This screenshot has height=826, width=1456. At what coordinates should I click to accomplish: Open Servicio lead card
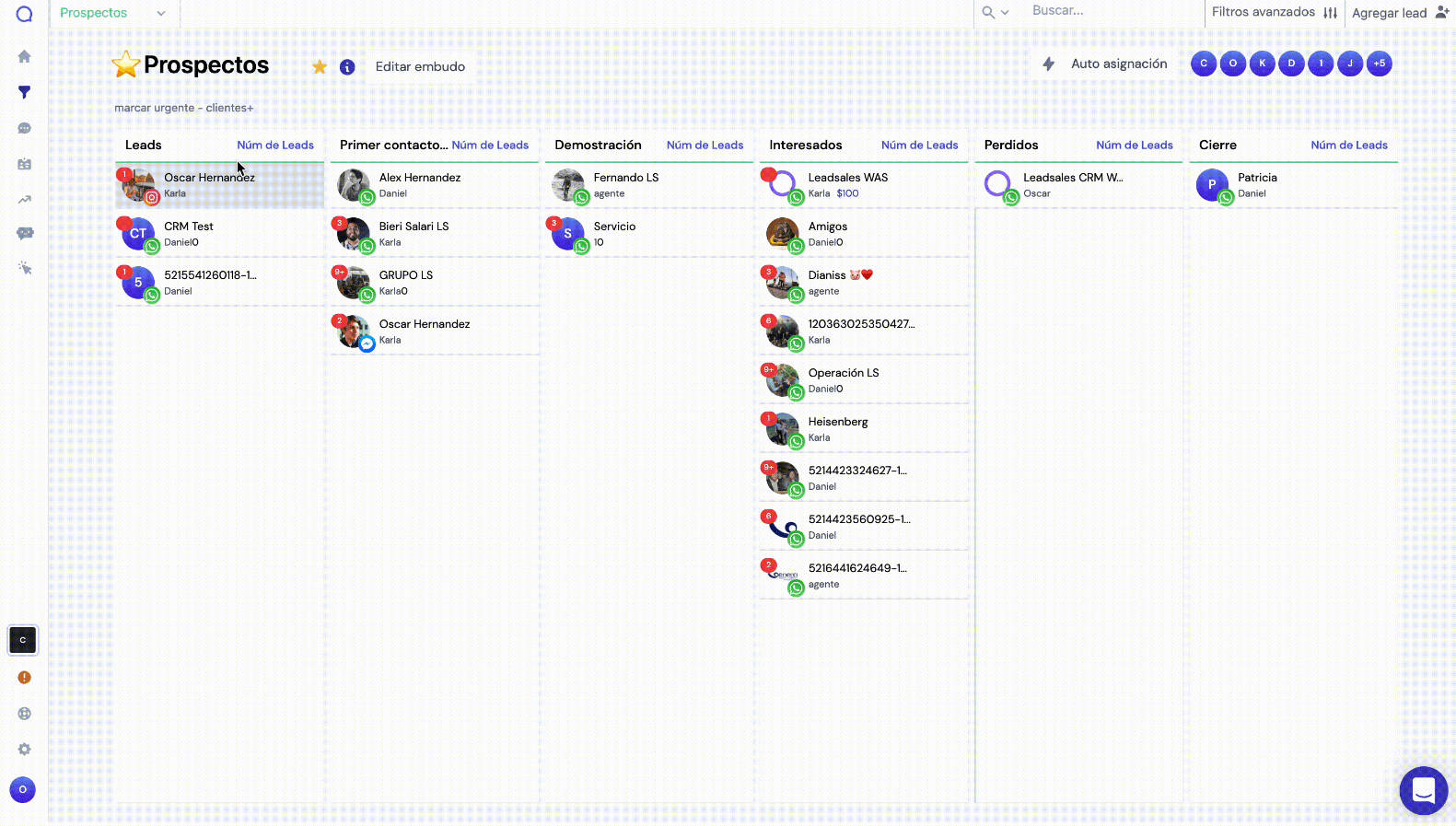649,234
